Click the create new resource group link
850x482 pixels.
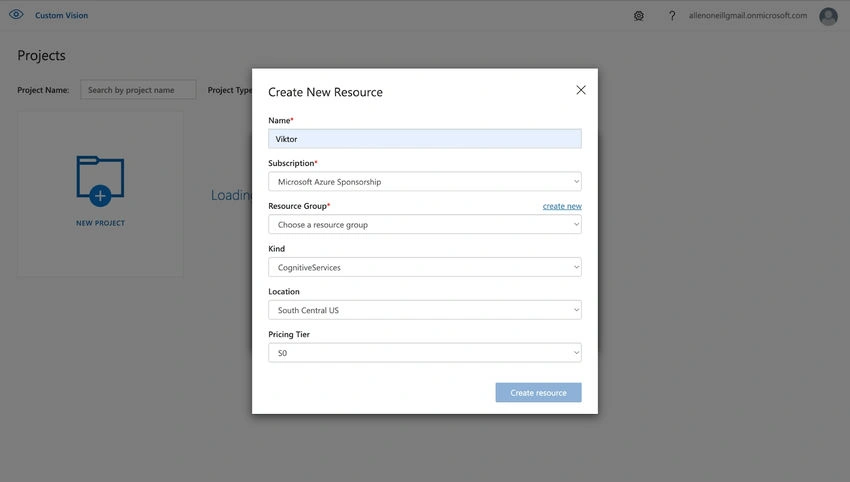click(562, 206)
